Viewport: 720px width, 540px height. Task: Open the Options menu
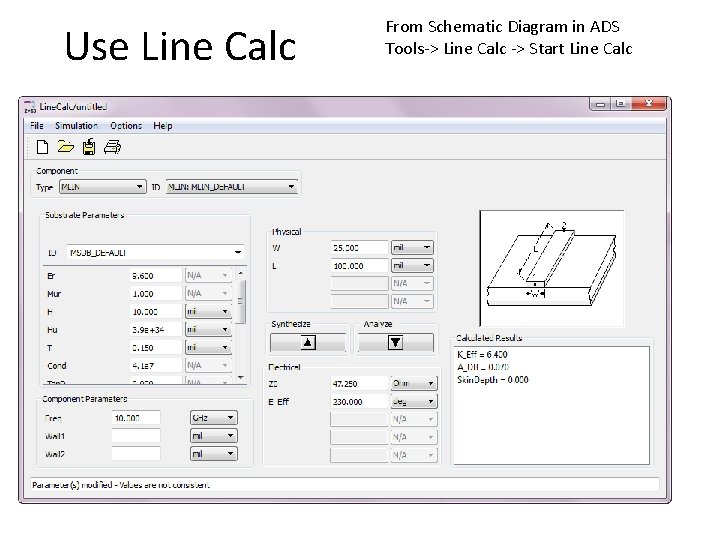click(126, 126)
